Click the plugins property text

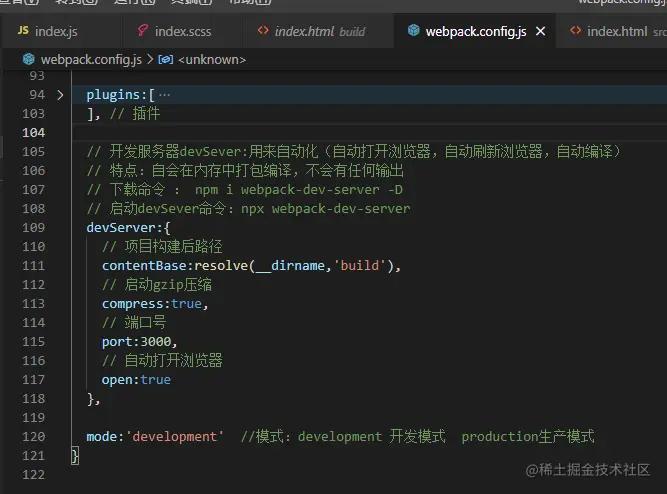[114, 95]
